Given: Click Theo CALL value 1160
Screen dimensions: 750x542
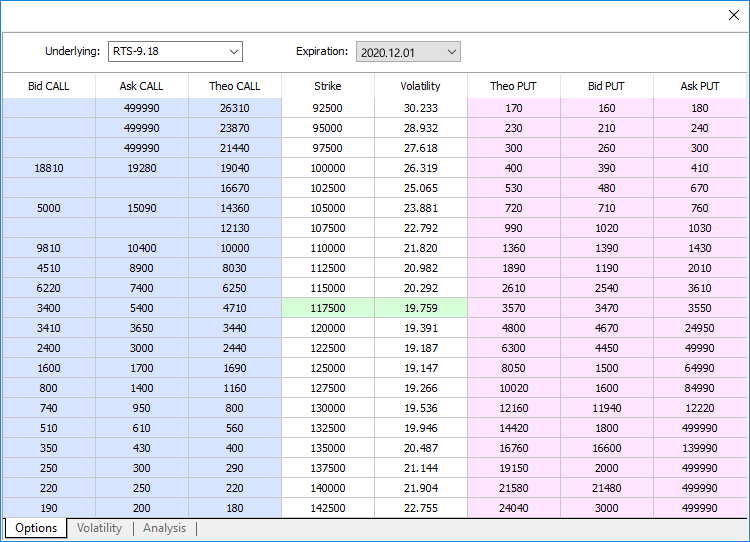Looking at the screenshot, I should [234, 388].
